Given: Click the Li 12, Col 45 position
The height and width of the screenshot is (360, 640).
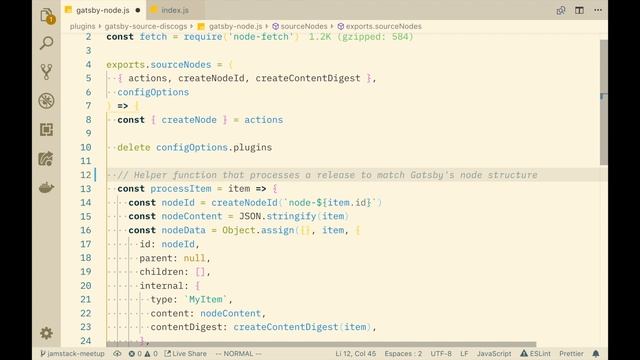Looking at the screenshot, I should point(356,353).
